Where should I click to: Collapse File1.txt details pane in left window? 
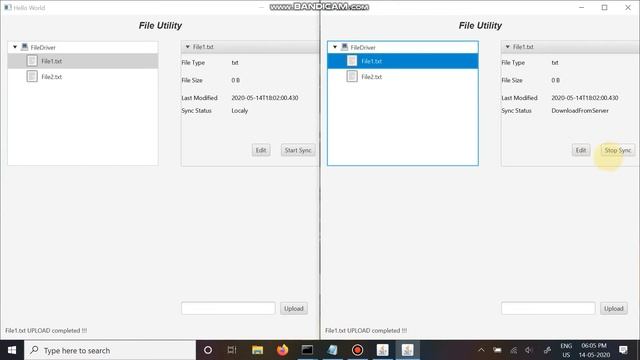coord(187,47)
